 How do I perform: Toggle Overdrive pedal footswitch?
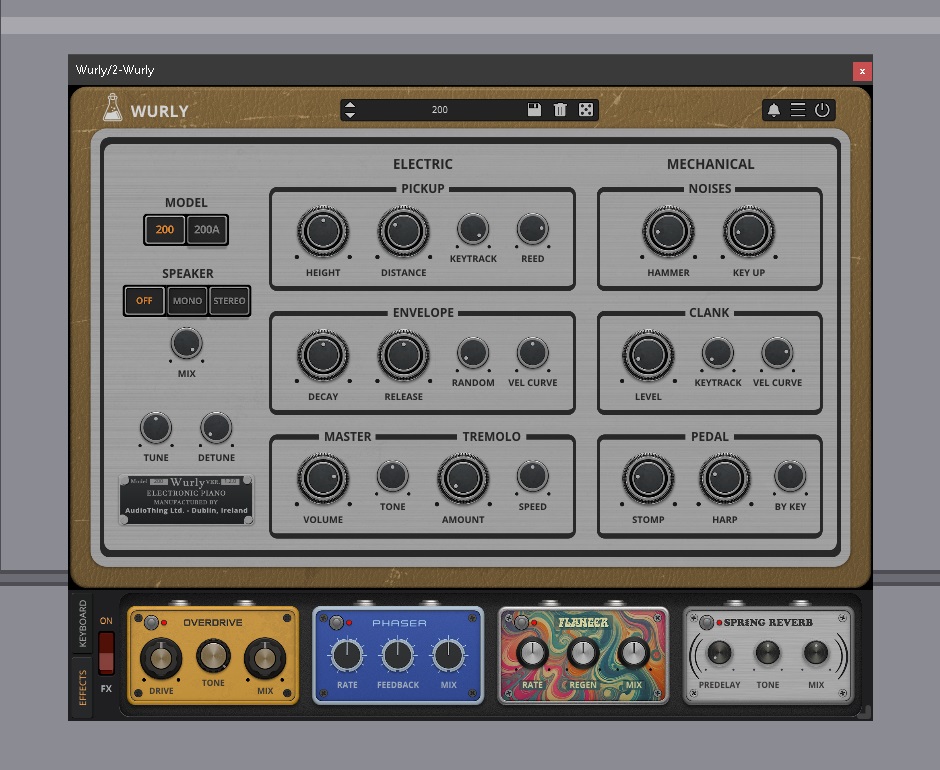[152, 622]
